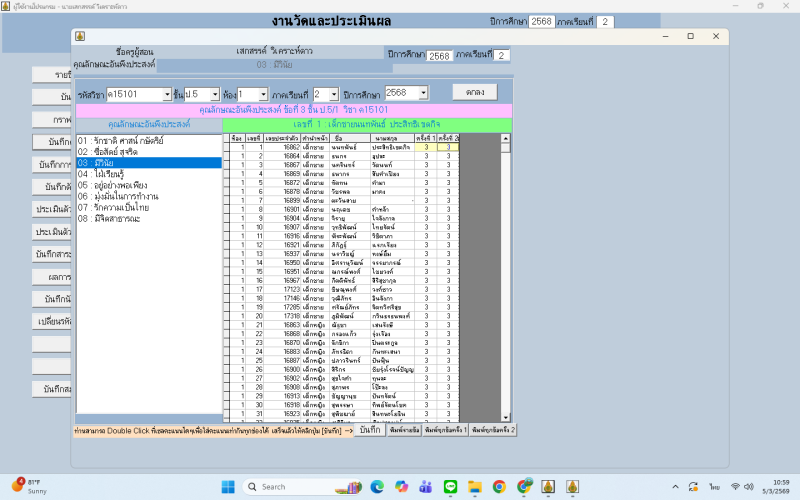
Task: Select '01 : รักชาติ ศาสน์ กษัตริย์' in list
Action: (x=121, y=141)
